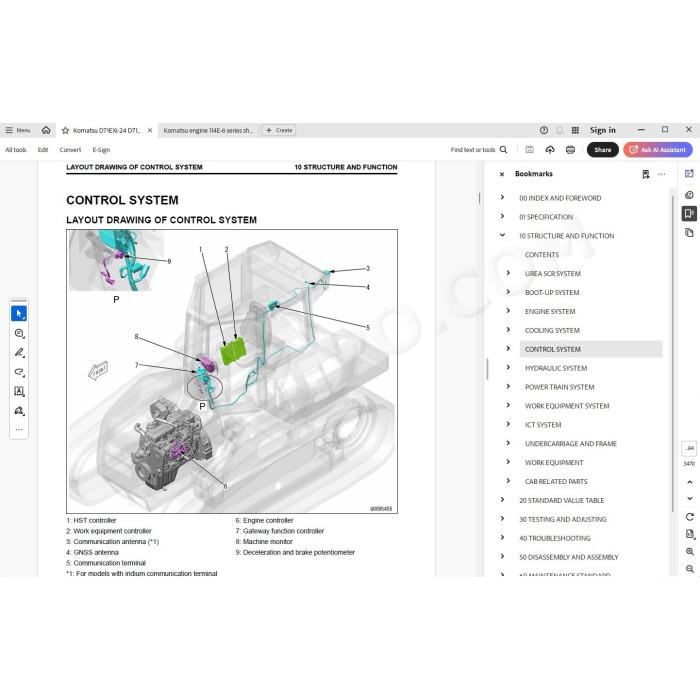Choose the highlighter pen tool
700x700 pixels.
(x=19, y=353)
